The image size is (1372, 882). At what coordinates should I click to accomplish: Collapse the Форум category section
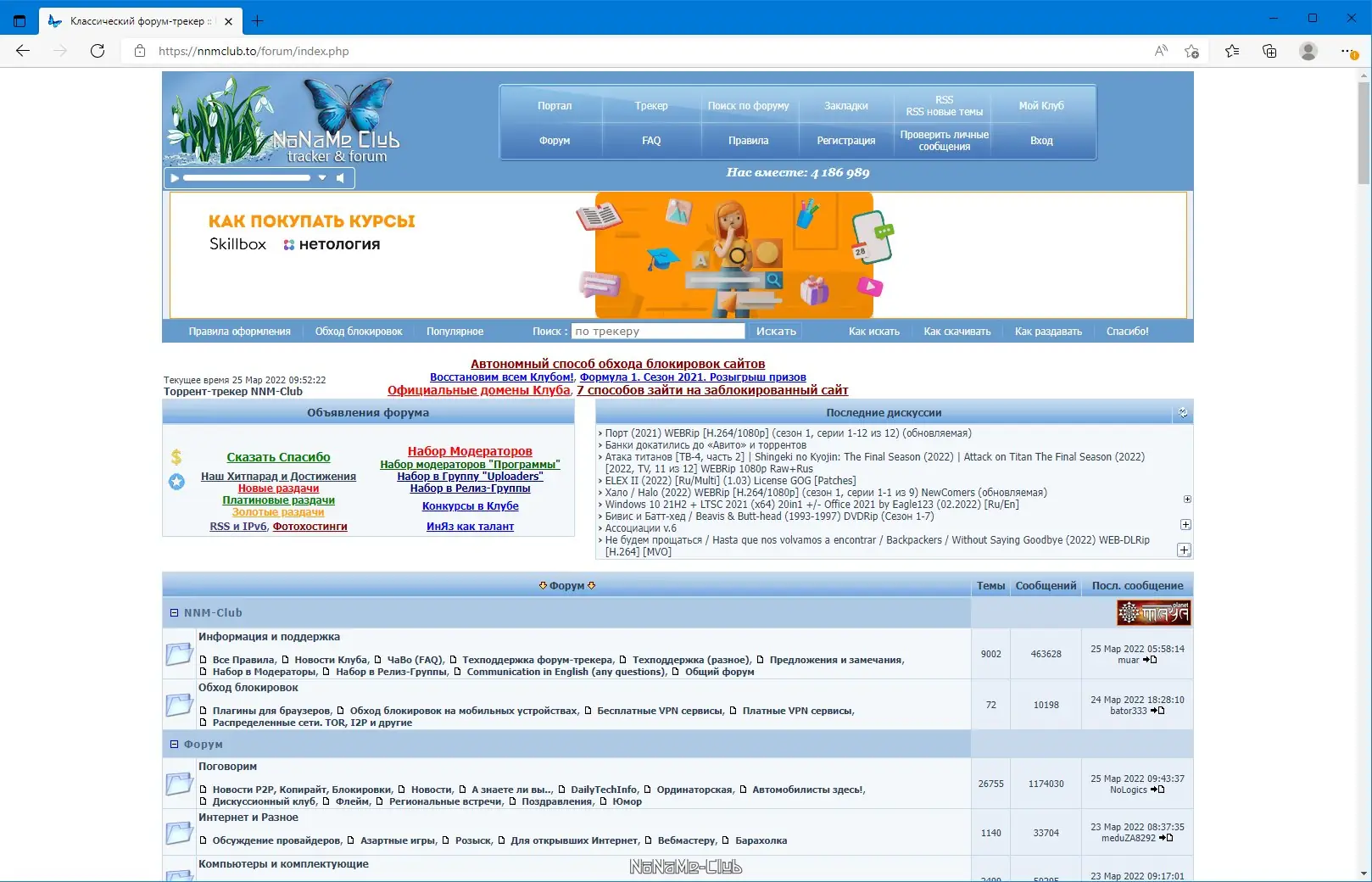[x=174, y=744]
